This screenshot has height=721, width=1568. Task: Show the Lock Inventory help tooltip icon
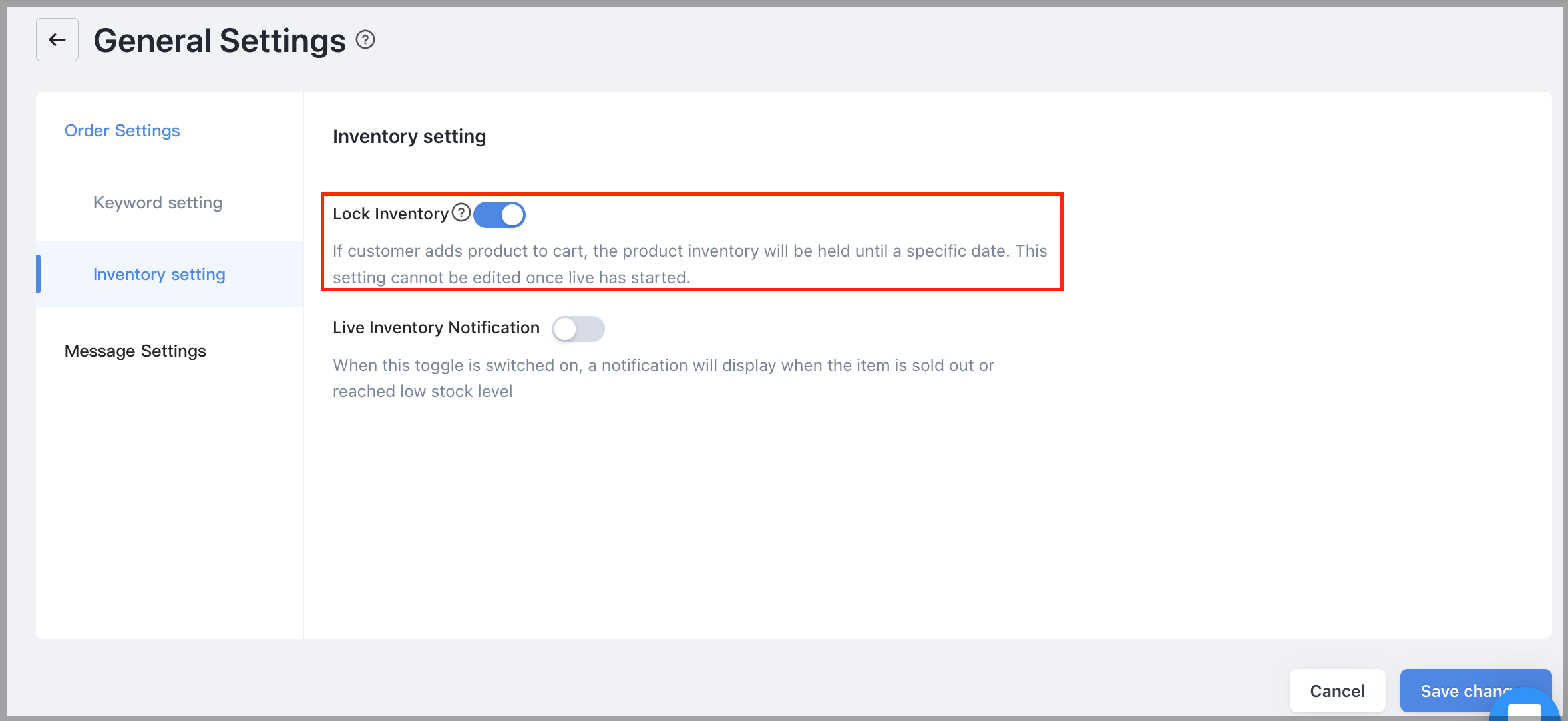point(461,213)
